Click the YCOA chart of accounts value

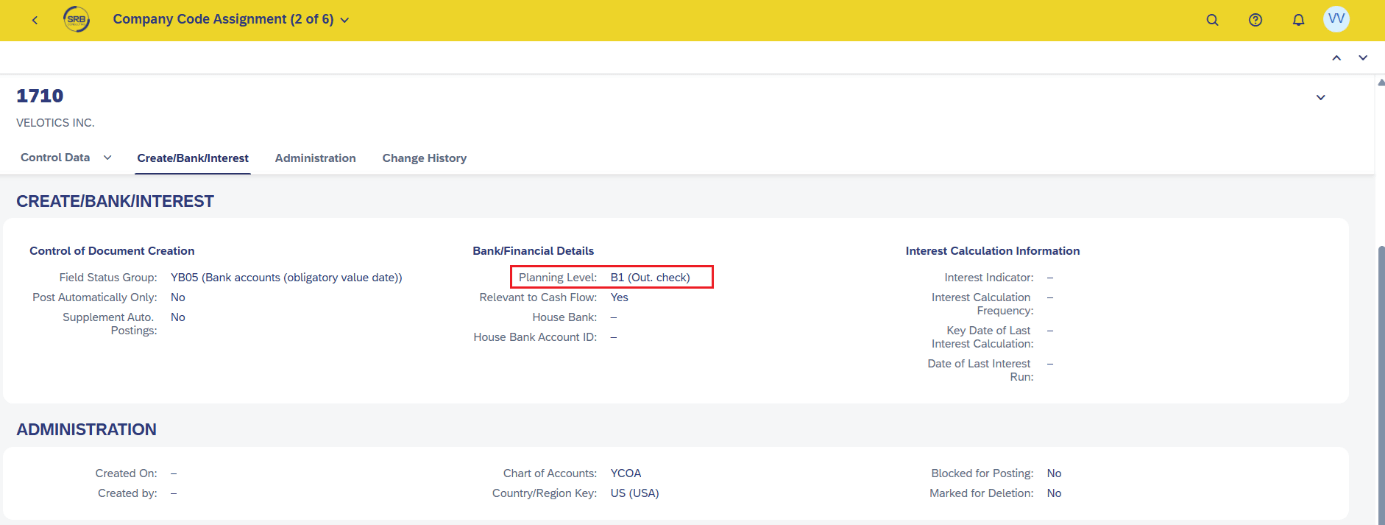click(625, 473)
